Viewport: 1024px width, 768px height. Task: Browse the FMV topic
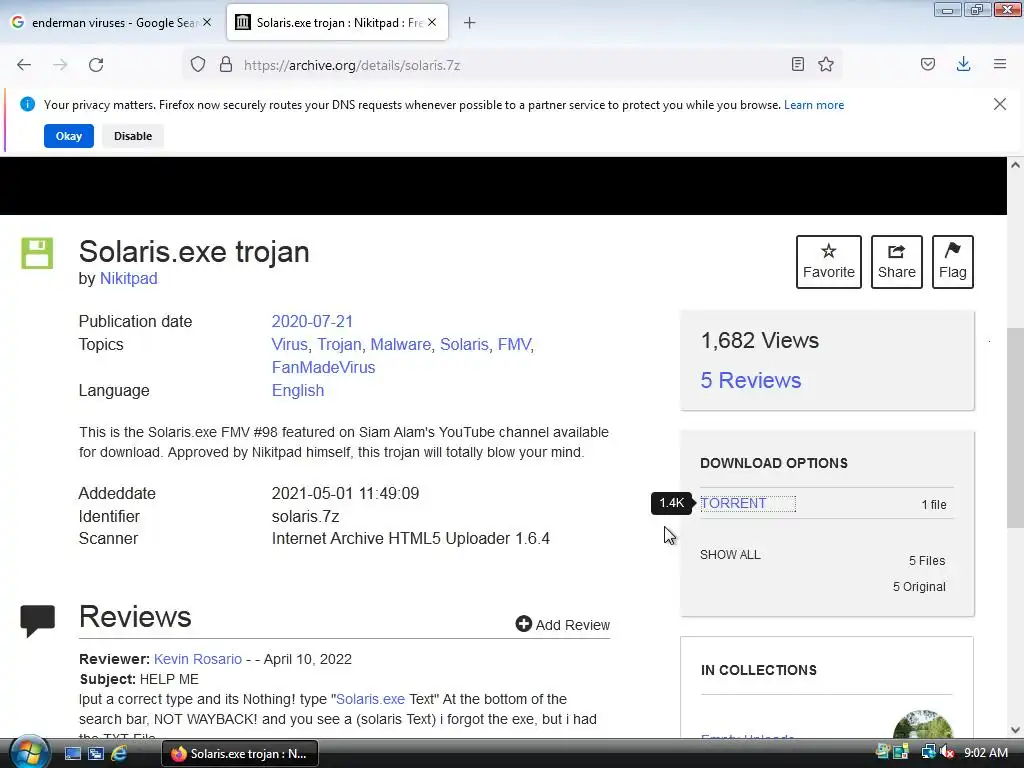(x=515, y=344)
